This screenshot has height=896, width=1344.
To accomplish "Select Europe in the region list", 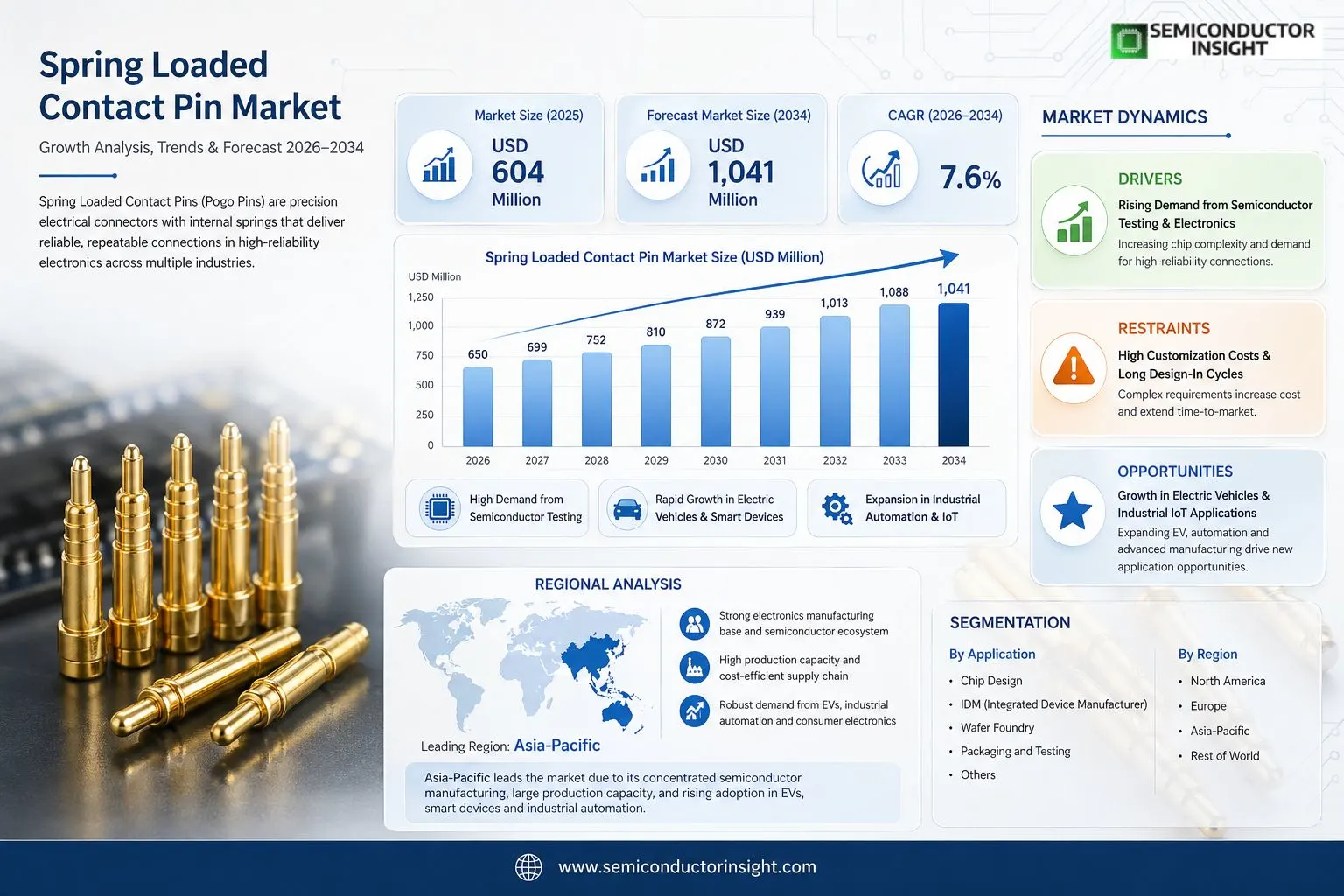I will coord(1208,706).
